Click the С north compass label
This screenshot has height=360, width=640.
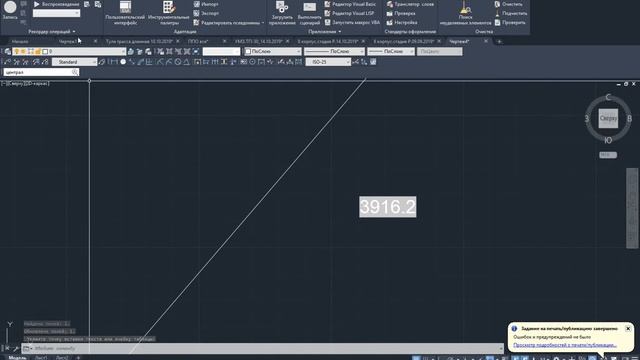[x=608, y=97]
